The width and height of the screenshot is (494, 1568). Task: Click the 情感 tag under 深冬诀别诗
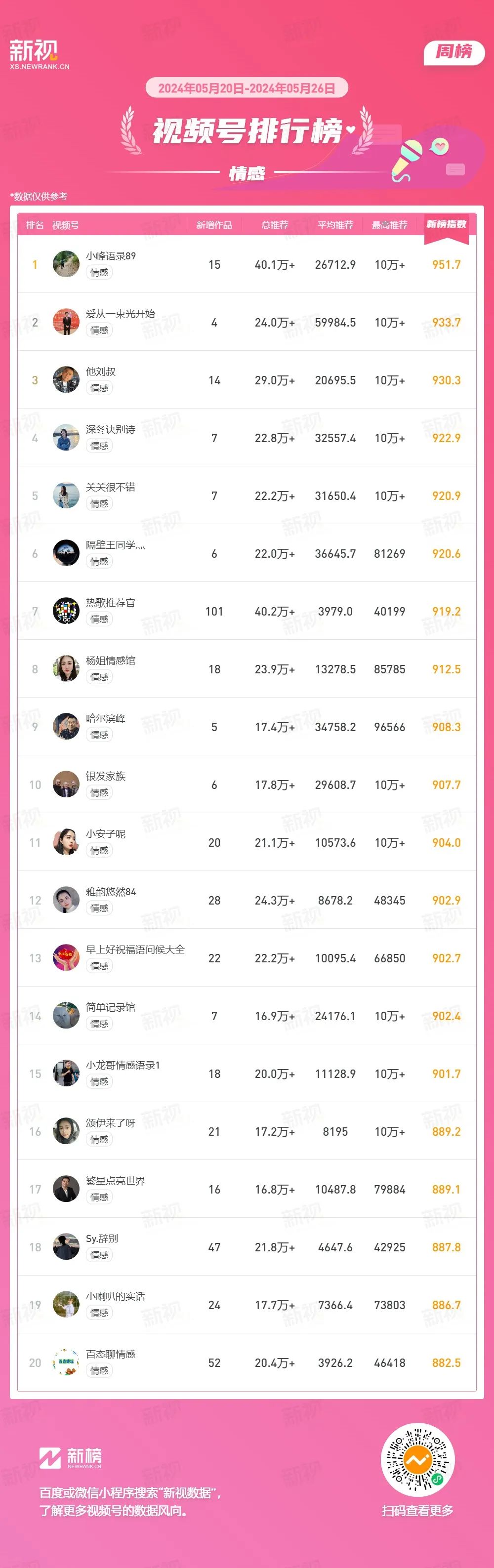(99, 446)
